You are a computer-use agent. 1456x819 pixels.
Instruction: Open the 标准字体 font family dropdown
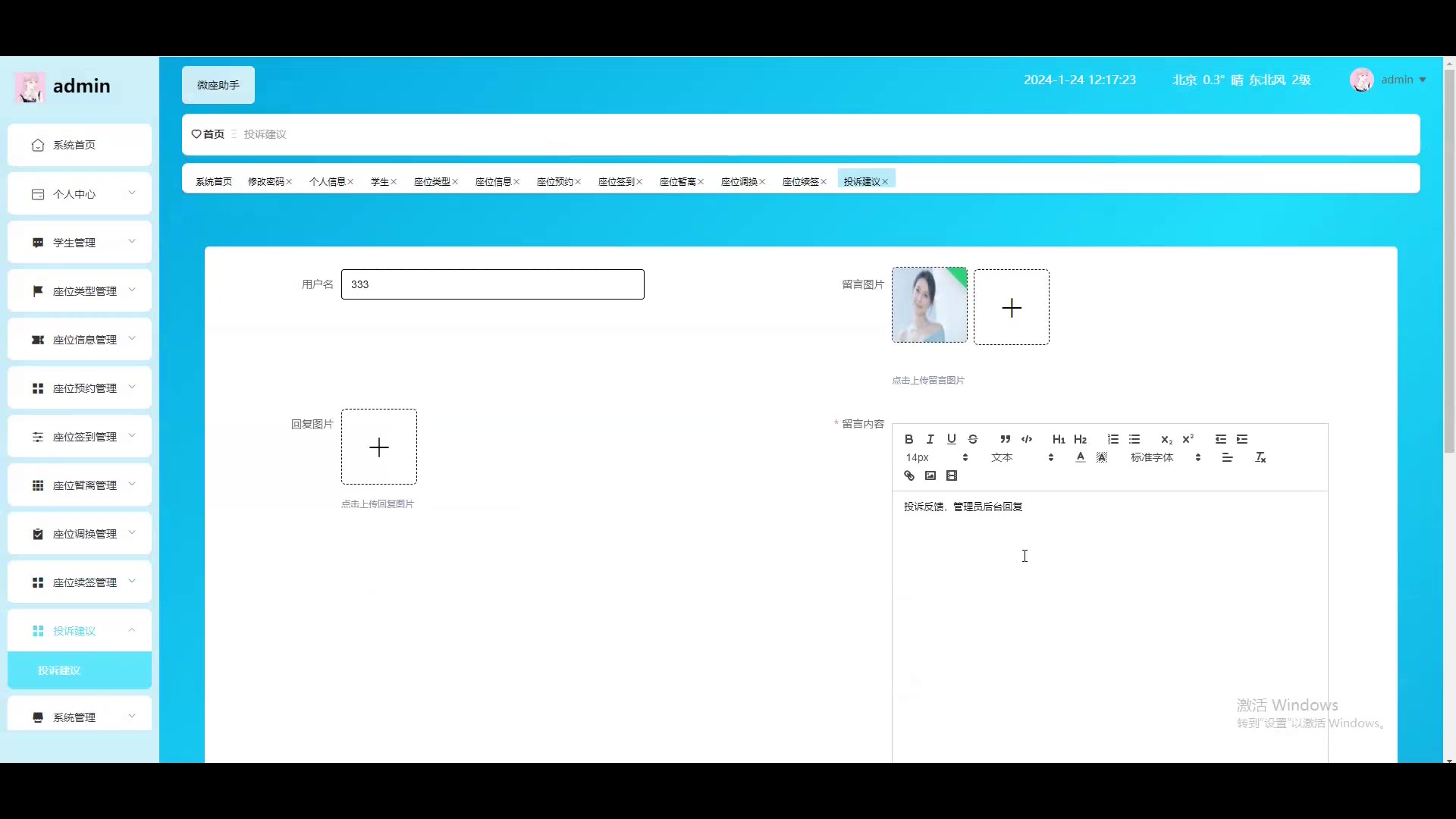click(1165, 457)
